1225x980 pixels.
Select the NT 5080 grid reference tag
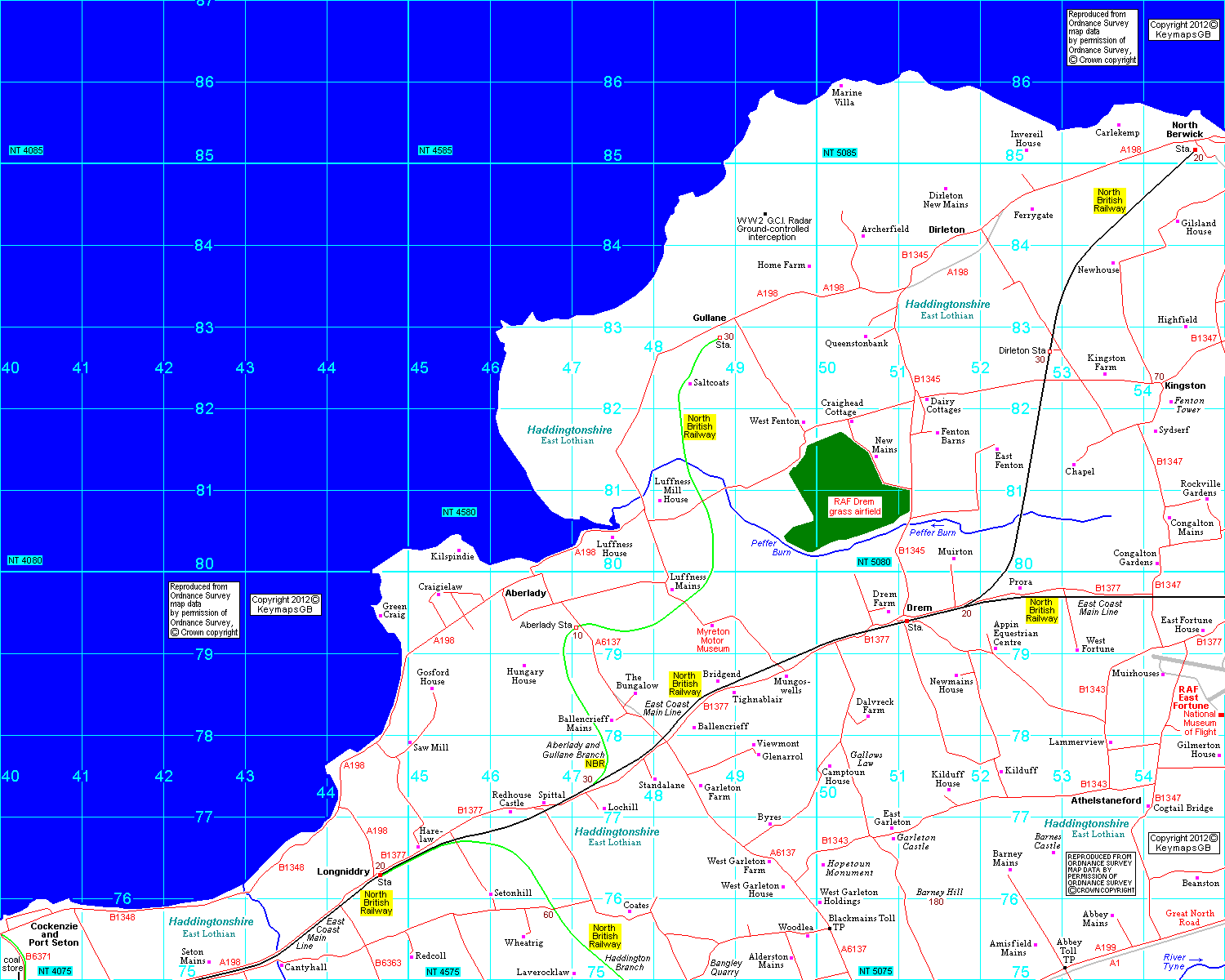click(x=874, y=562)
